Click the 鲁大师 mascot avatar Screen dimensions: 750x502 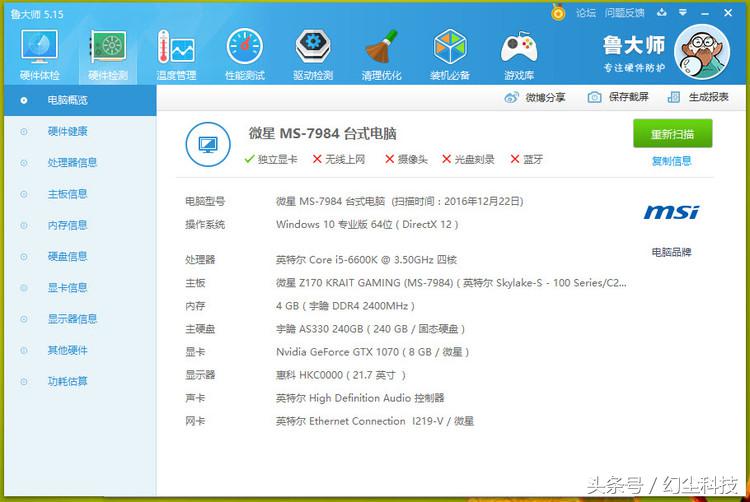pyautogui.click(x=702, y=52)
